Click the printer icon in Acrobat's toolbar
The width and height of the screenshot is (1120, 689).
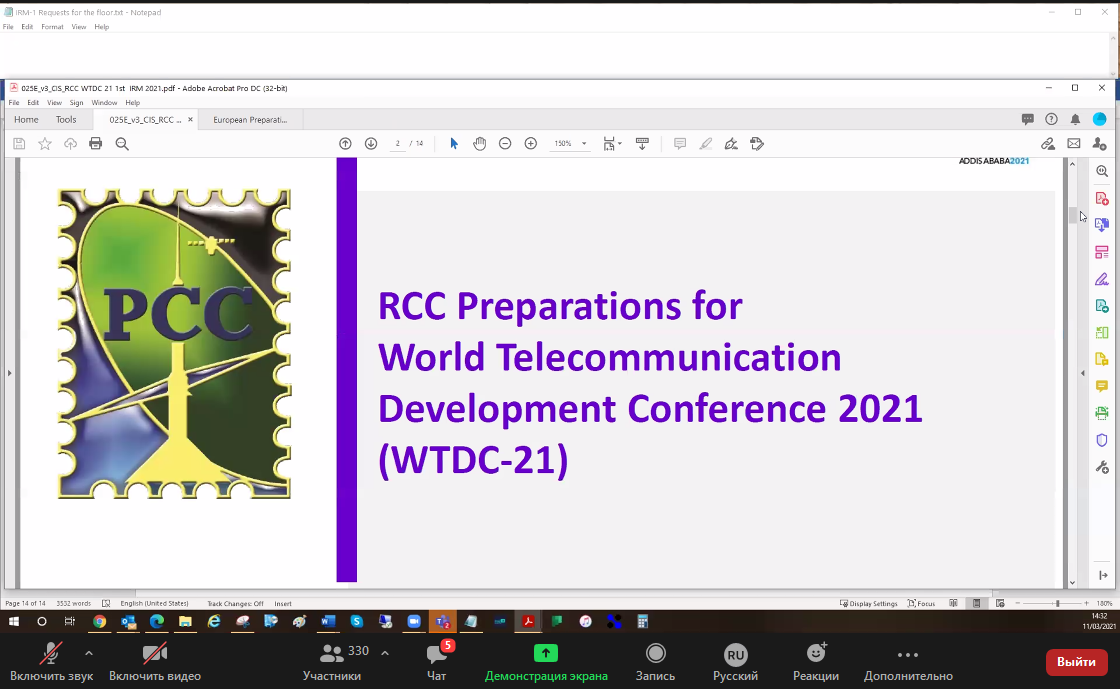click(x=96, y=144)
